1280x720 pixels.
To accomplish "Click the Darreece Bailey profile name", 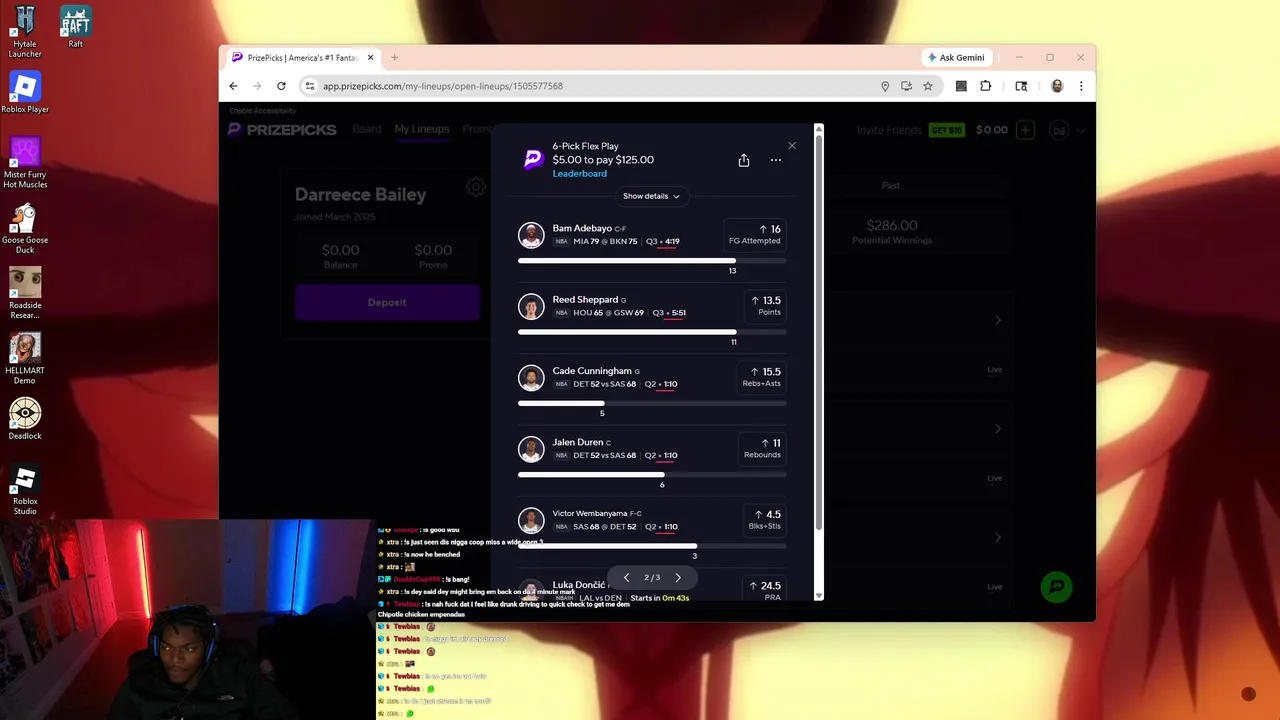I will (360, 195).
